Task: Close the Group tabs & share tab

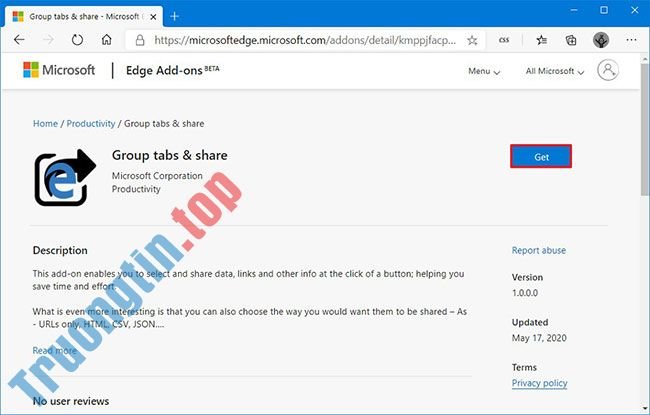Action: (x=153, y=17)
